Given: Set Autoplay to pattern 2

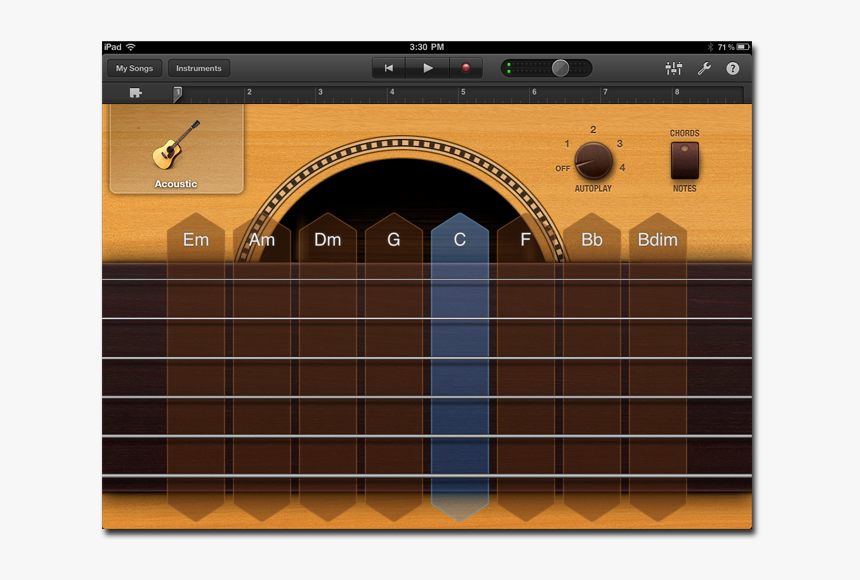Looking at the screenshot, I should [x=593, y=129].
